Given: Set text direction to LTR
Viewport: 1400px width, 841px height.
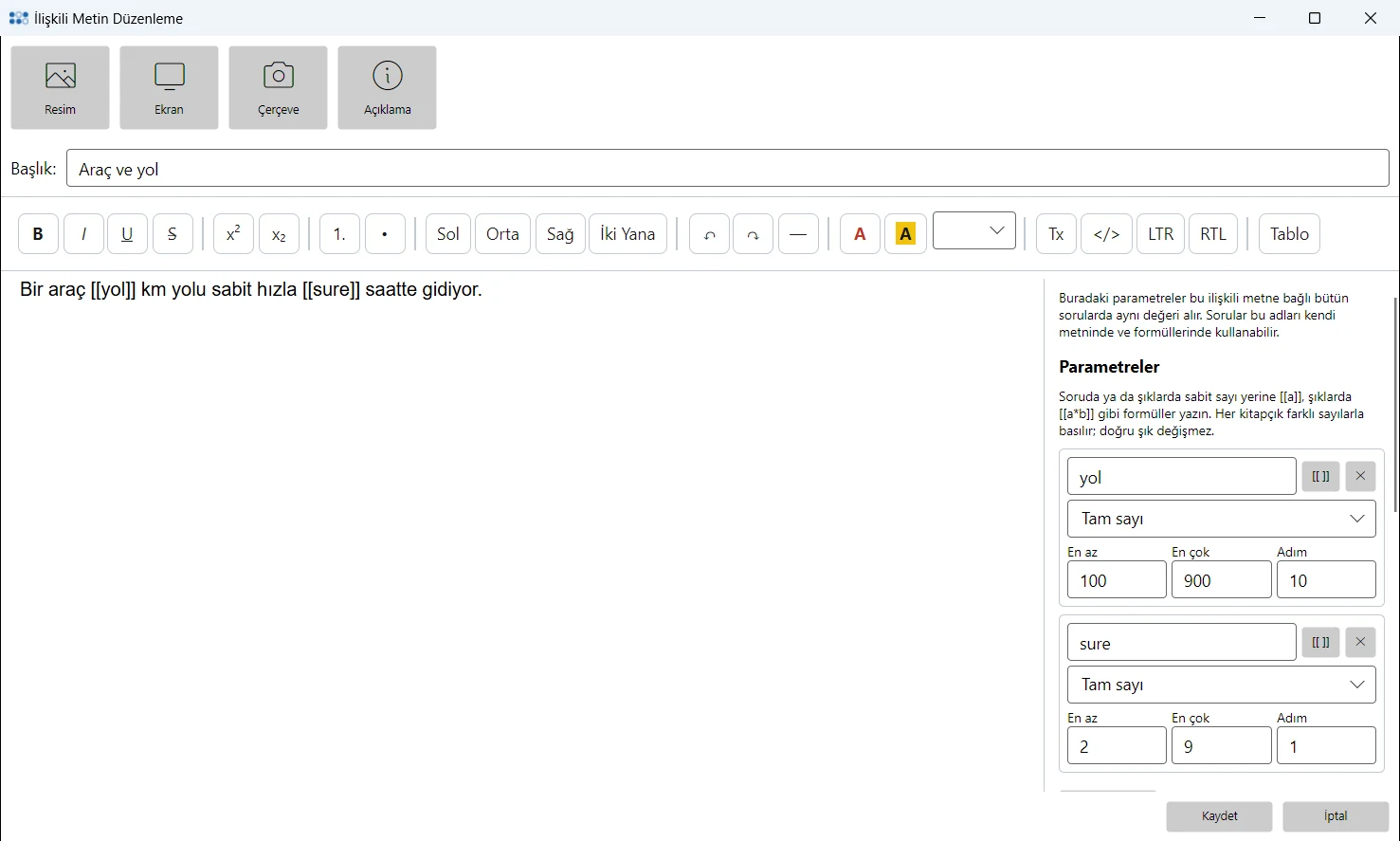Looking at the screenshot, I should tap(1160, 234).
